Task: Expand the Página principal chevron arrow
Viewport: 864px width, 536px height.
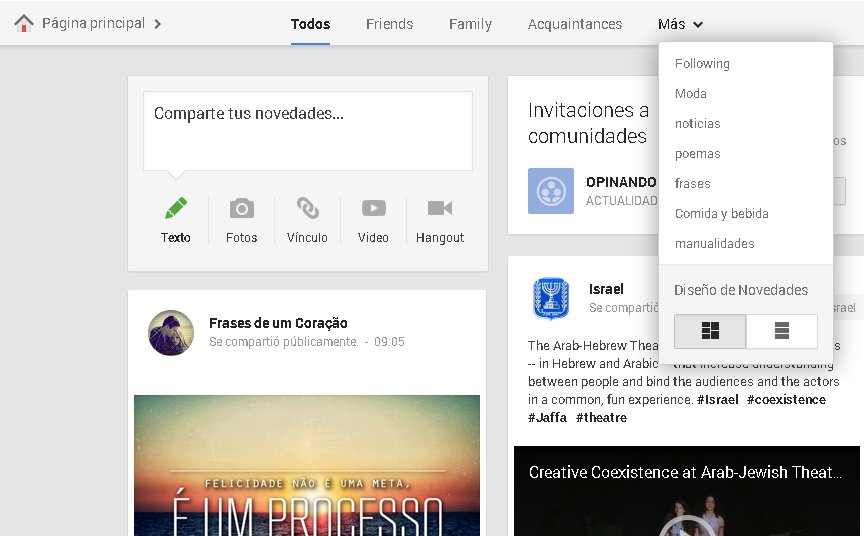Action: click(158, 24)
